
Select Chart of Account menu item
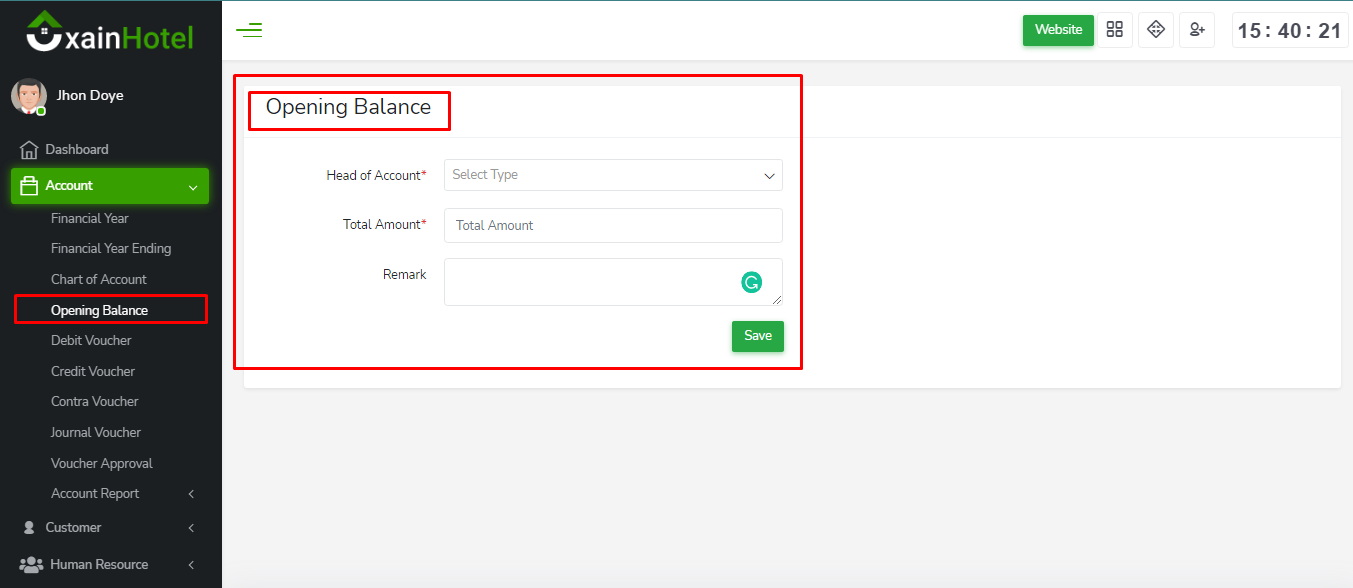coord(99,280)
